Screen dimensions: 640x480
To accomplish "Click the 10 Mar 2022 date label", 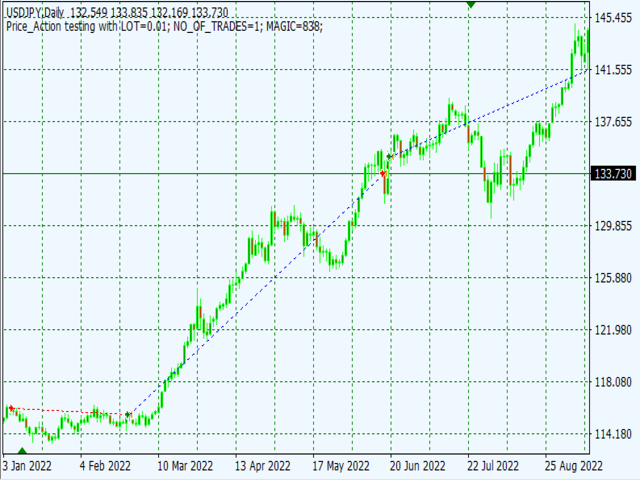I will [x=185, y=466].
